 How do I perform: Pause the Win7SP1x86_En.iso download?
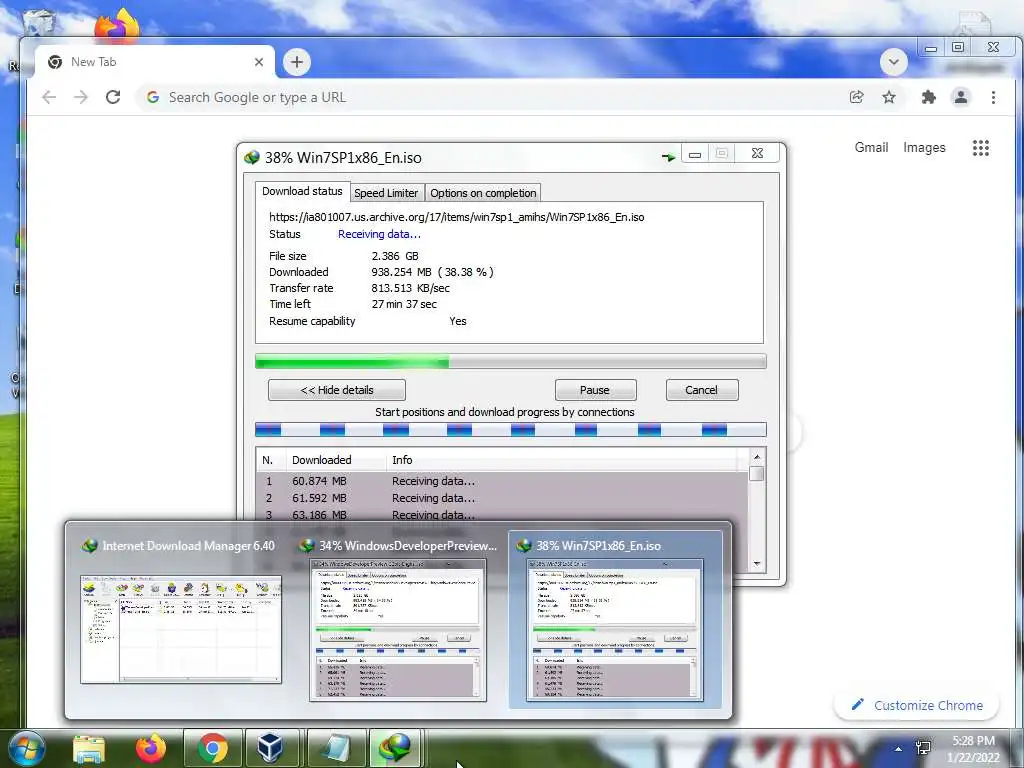(x=595, y=390)
